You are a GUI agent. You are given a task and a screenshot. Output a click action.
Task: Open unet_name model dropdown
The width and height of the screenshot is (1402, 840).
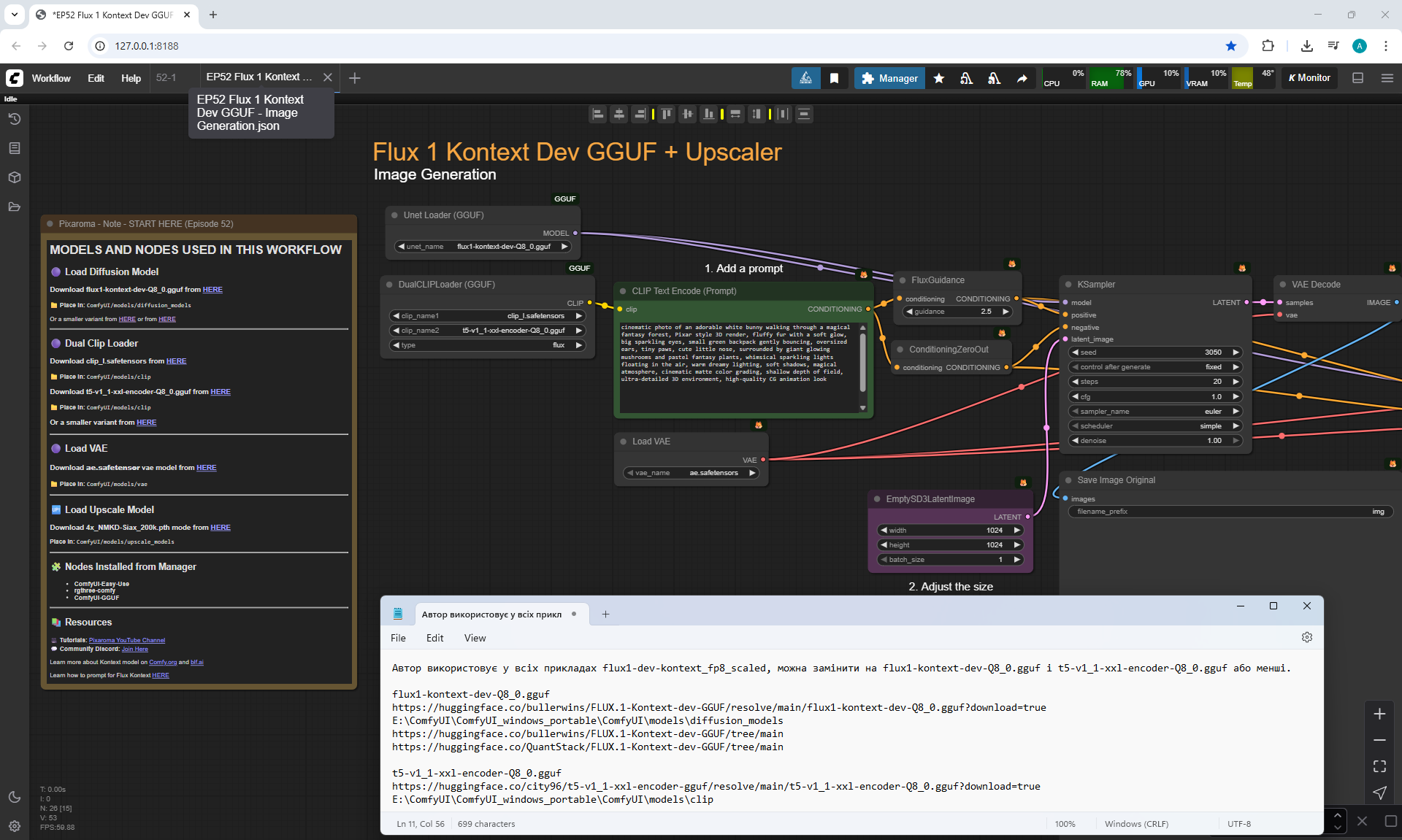click(482, 247)
